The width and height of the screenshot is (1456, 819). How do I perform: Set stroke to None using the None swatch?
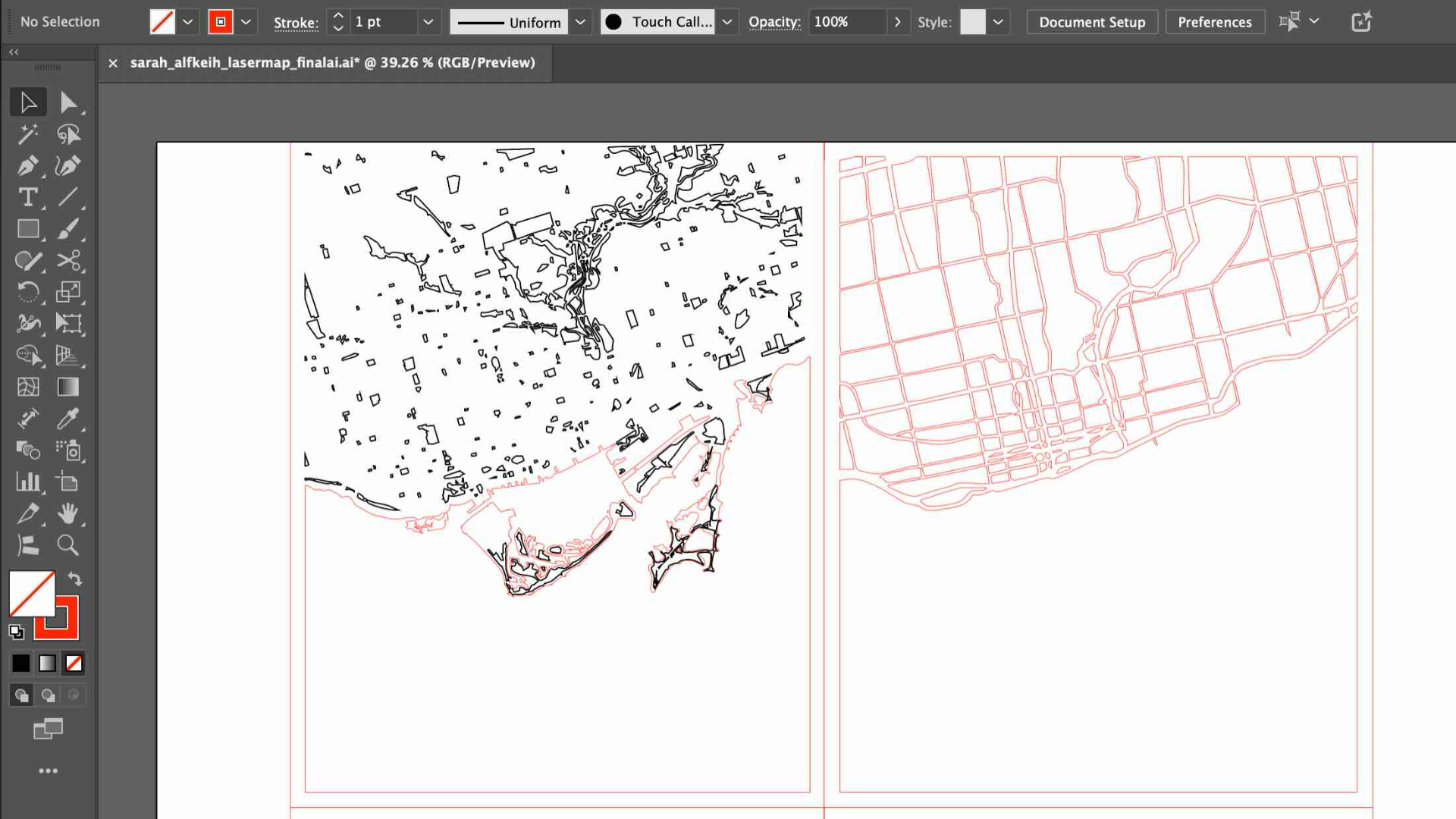coord(74,663)
